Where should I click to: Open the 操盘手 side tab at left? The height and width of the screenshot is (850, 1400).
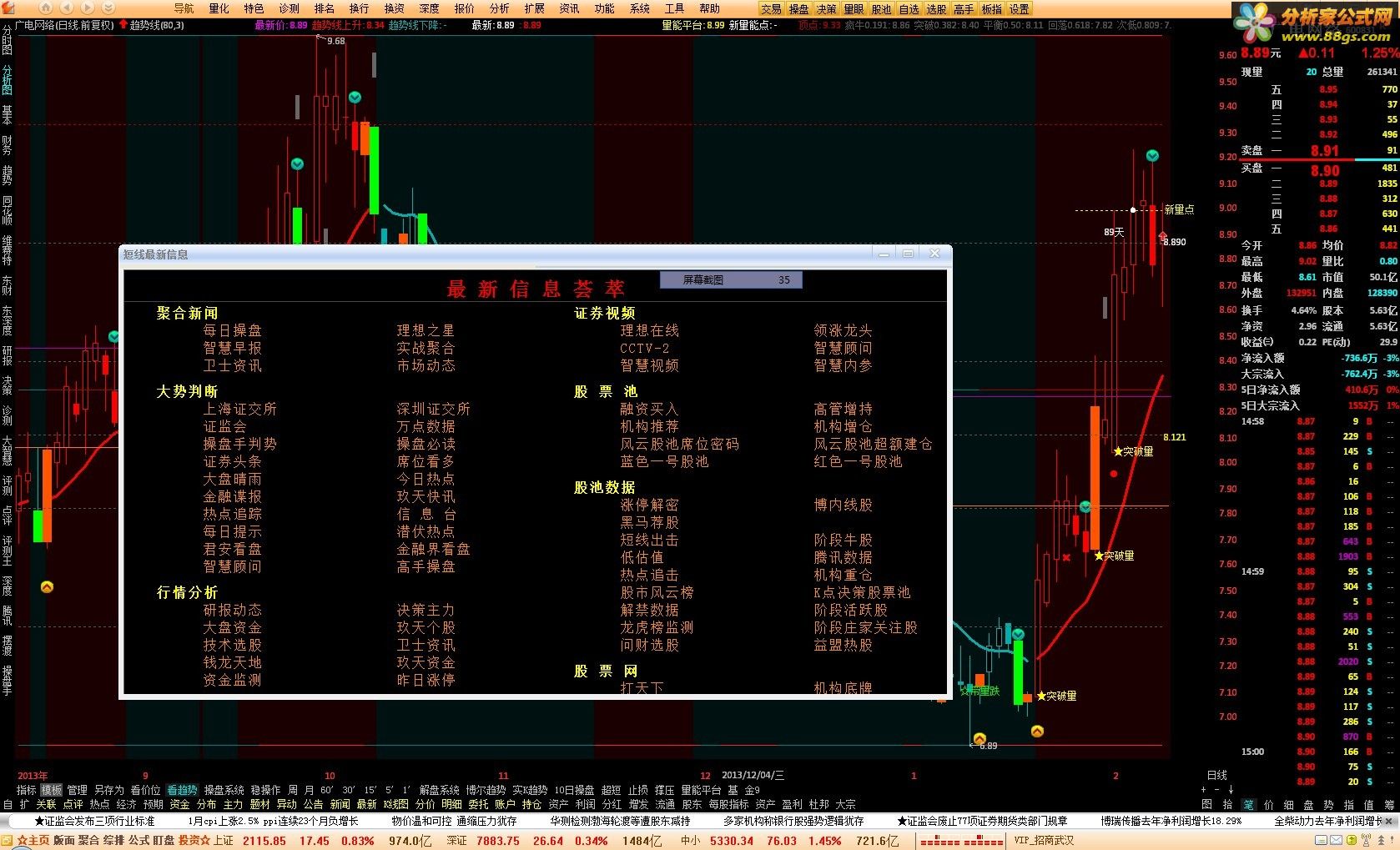(8, 681)
